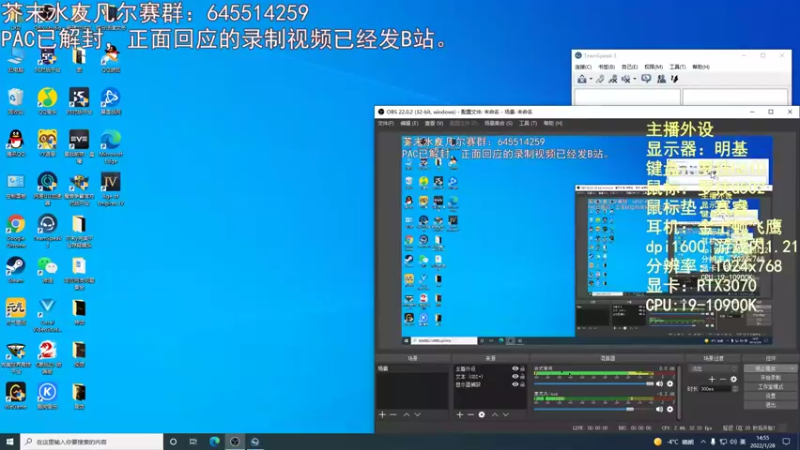800x450 pixels.
Task: Open the 场景集合(S) menu in OBS
Action: click(x=498, y=123)
